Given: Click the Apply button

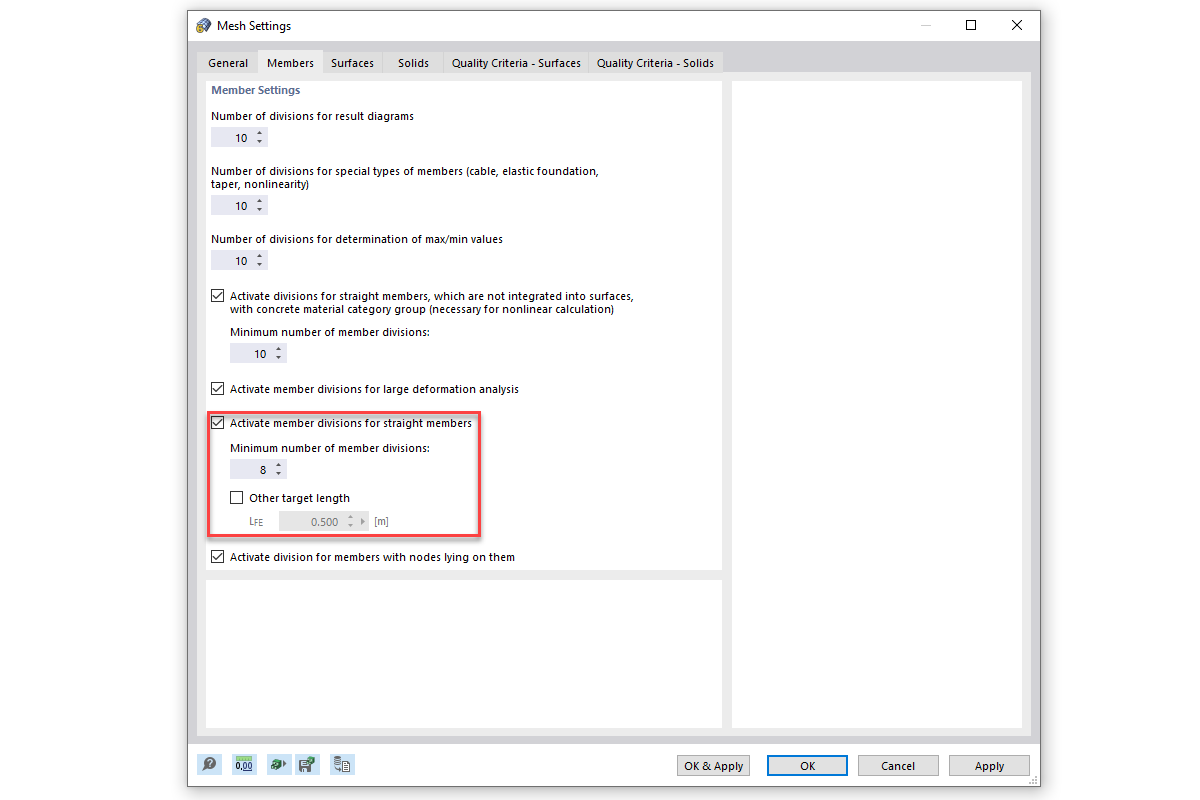Looking at the screenshot, I should click(x=988, y=765).
